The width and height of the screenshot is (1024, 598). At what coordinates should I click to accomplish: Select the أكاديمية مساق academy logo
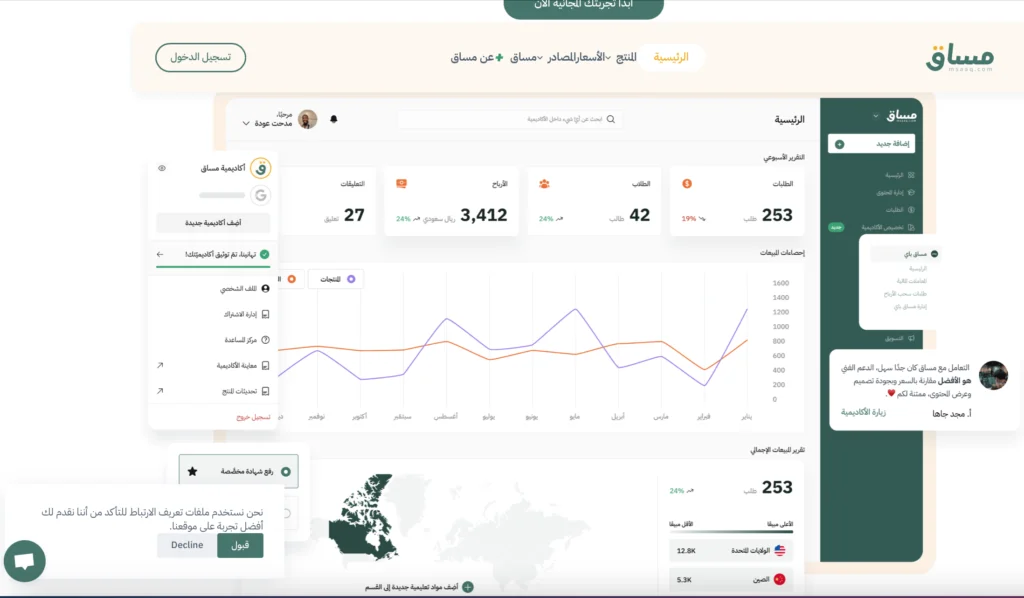coord(261,168)
